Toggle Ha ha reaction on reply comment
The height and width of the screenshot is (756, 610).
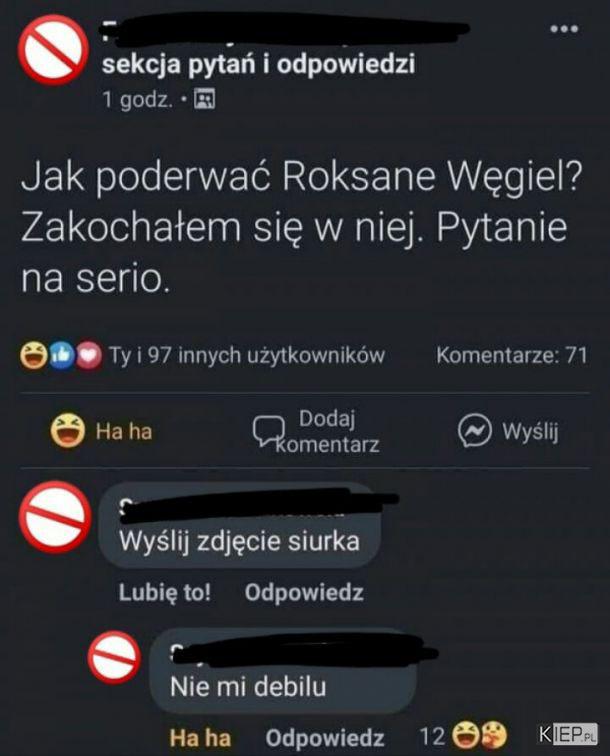(x=200, y=738)
